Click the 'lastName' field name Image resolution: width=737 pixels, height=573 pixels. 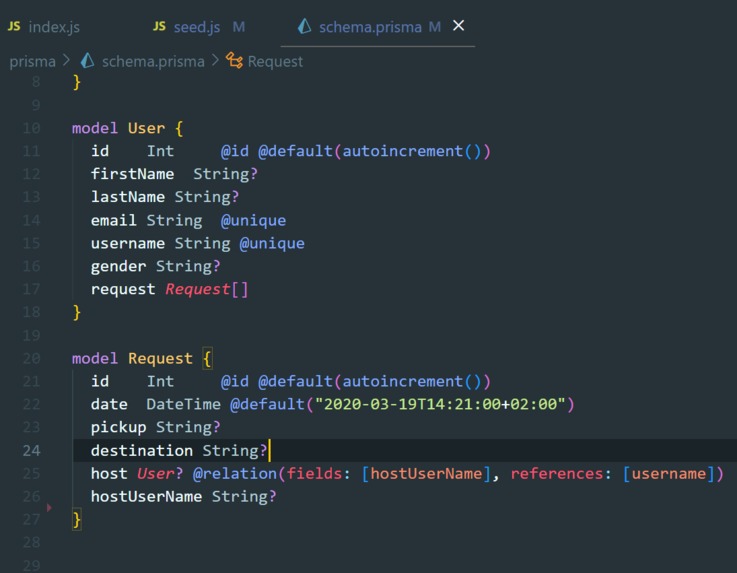tap(128, 197)
